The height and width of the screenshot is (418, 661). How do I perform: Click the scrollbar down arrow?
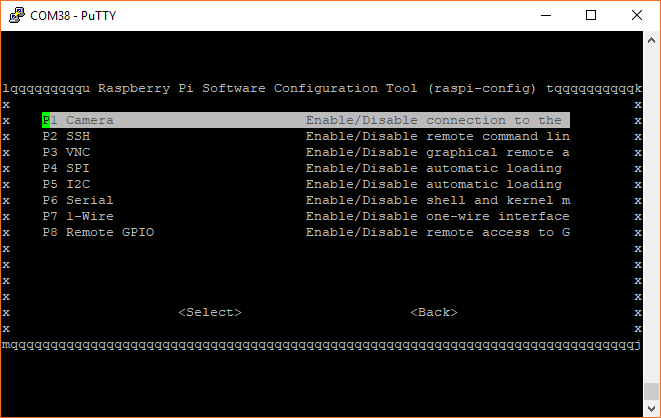coord(651,408)
